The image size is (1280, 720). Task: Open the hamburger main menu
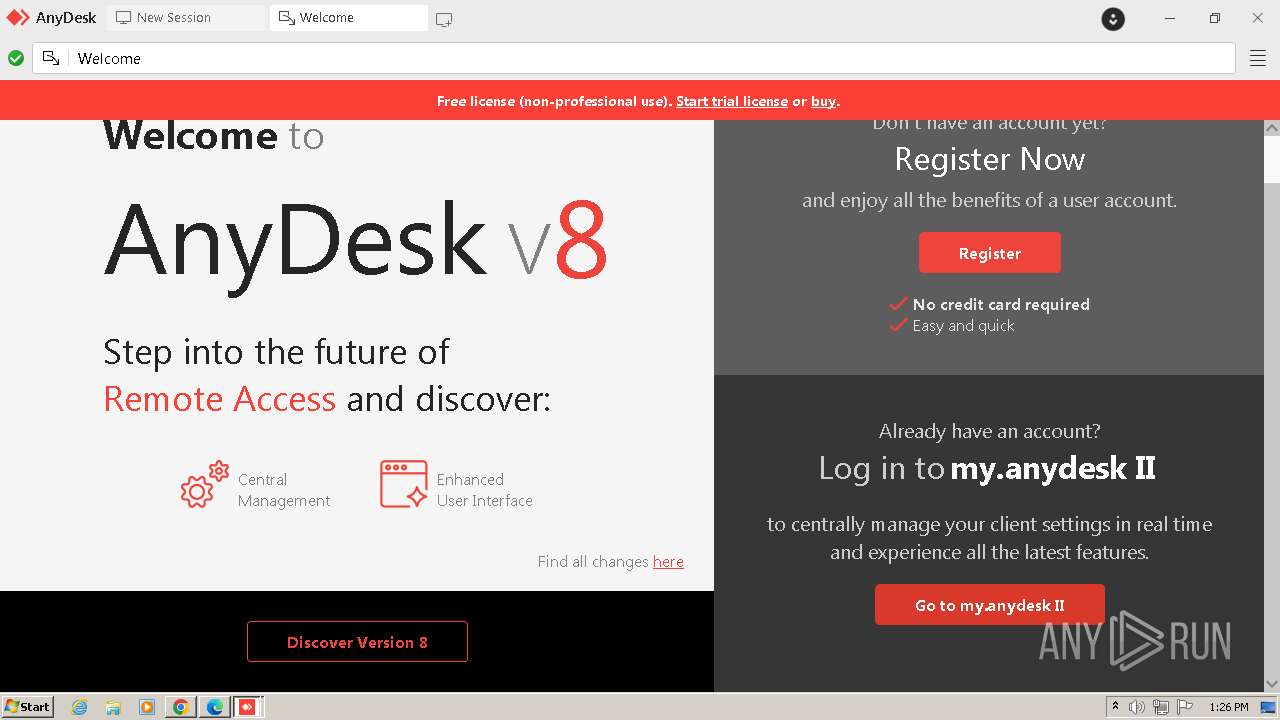point(1258,58)
